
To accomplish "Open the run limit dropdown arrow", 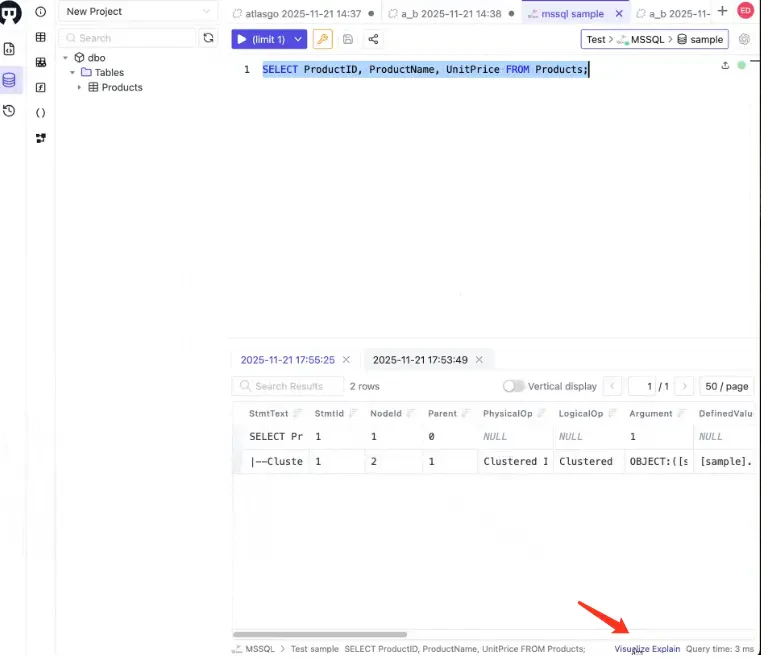I will coord(298,39).
